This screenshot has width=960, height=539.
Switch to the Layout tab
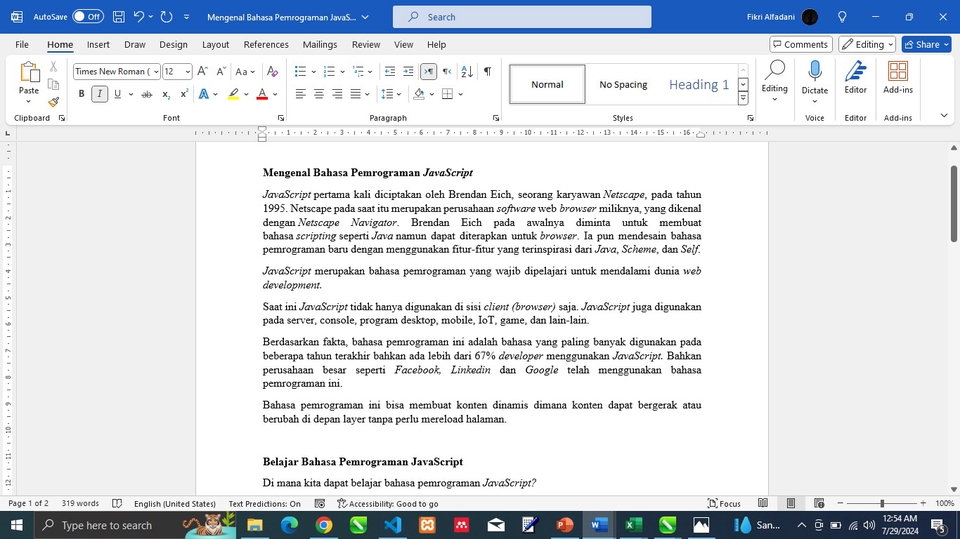pos(216,44)
